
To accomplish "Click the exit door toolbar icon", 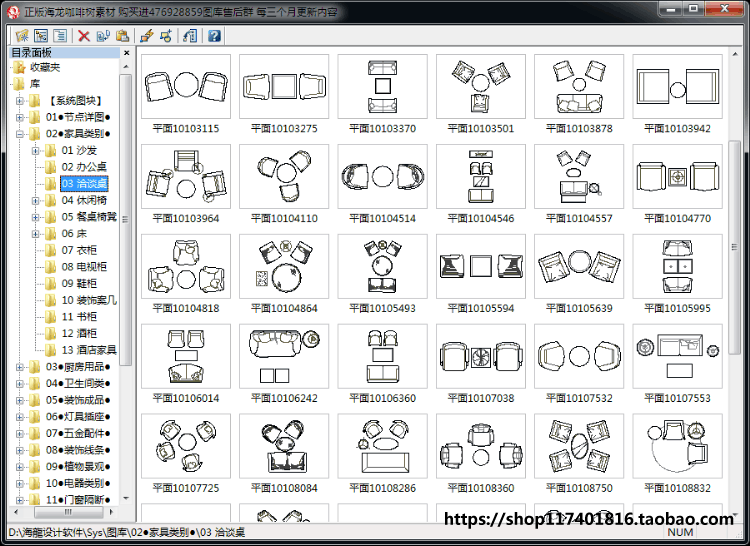I will point(190,35).
